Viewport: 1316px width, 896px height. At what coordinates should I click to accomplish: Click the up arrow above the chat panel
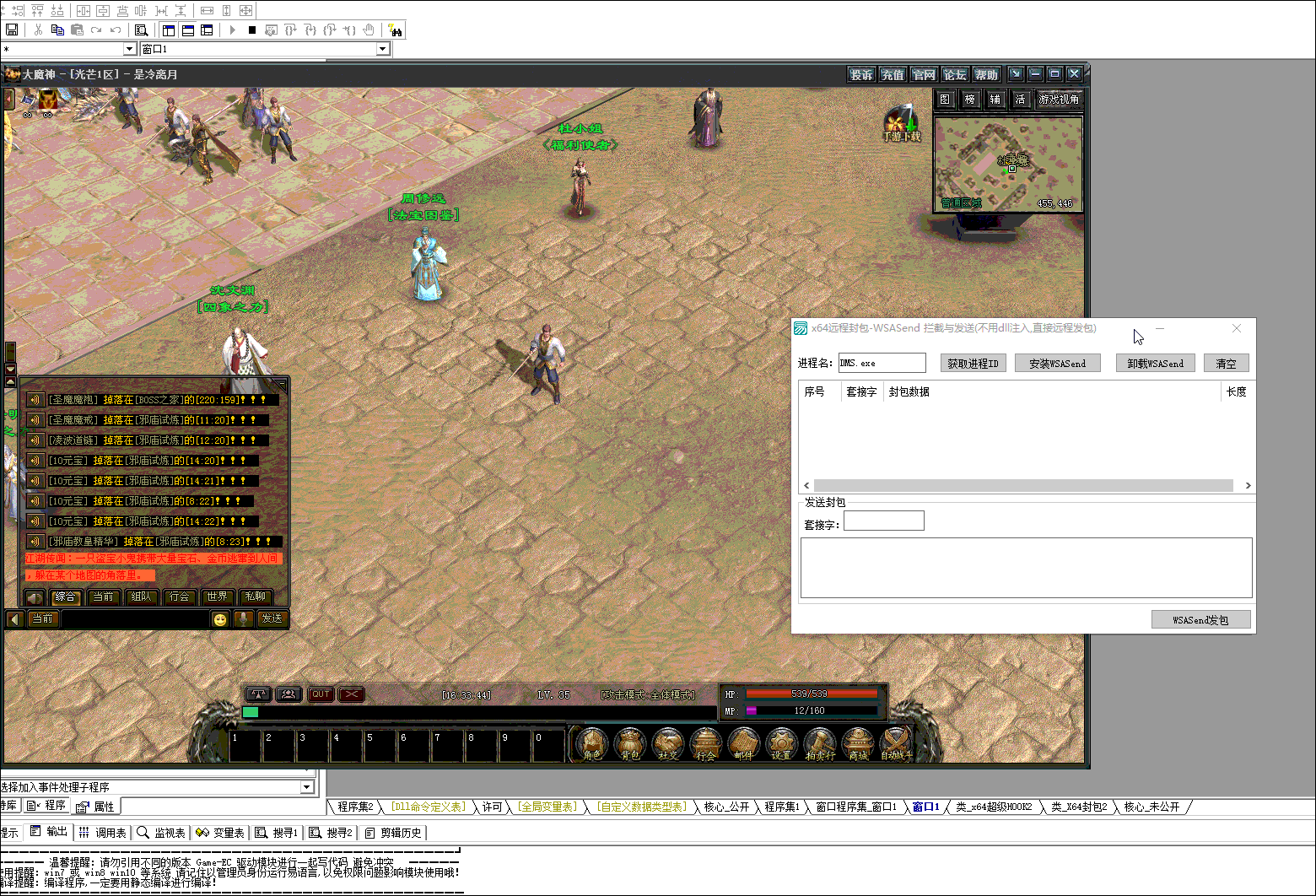pos(10,382)
